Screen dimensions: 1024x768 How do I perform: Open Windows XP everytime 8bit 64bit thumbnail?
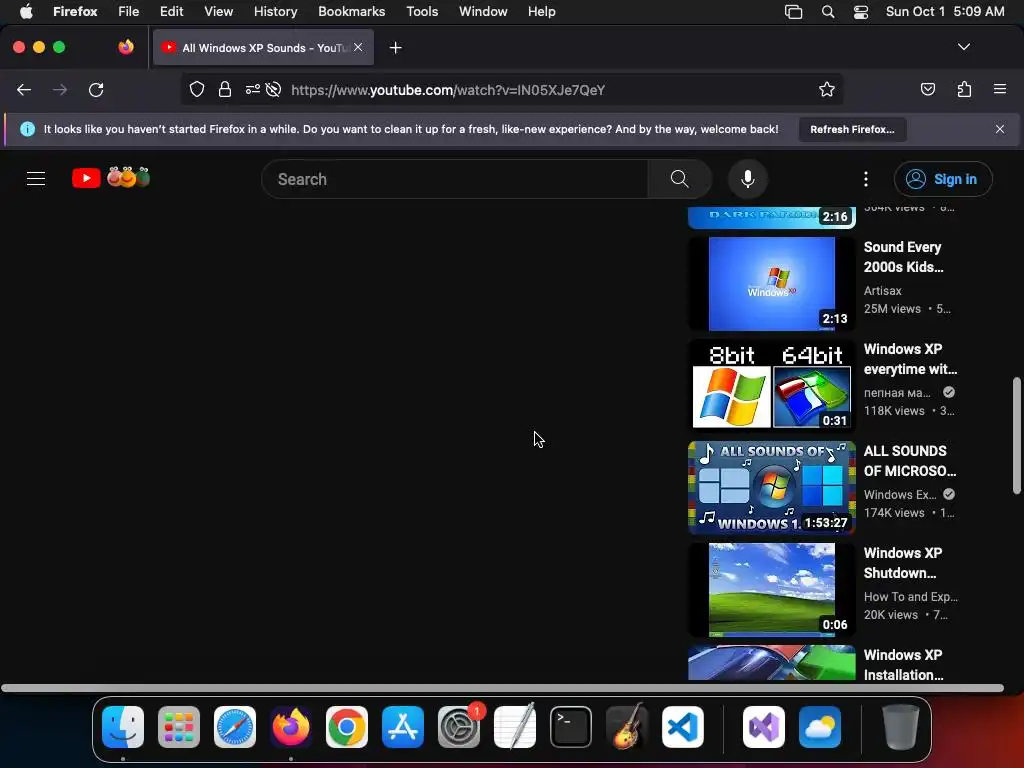771,385
